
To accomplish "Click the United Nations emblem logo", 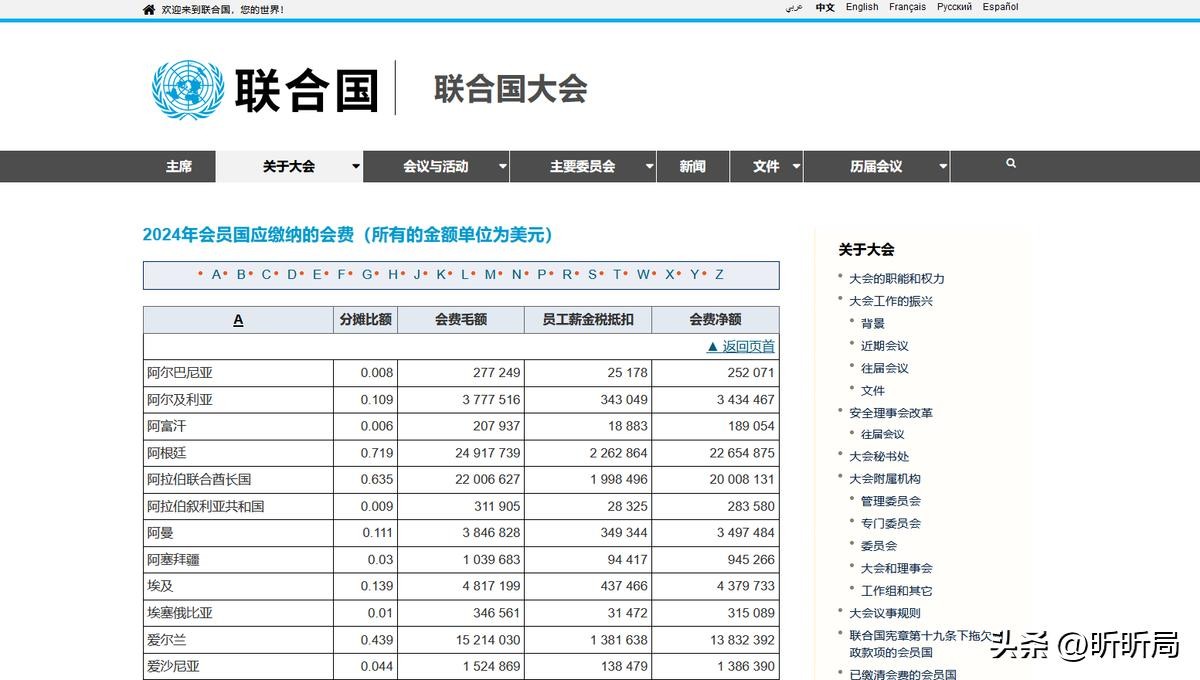I will tap(187, 89).
